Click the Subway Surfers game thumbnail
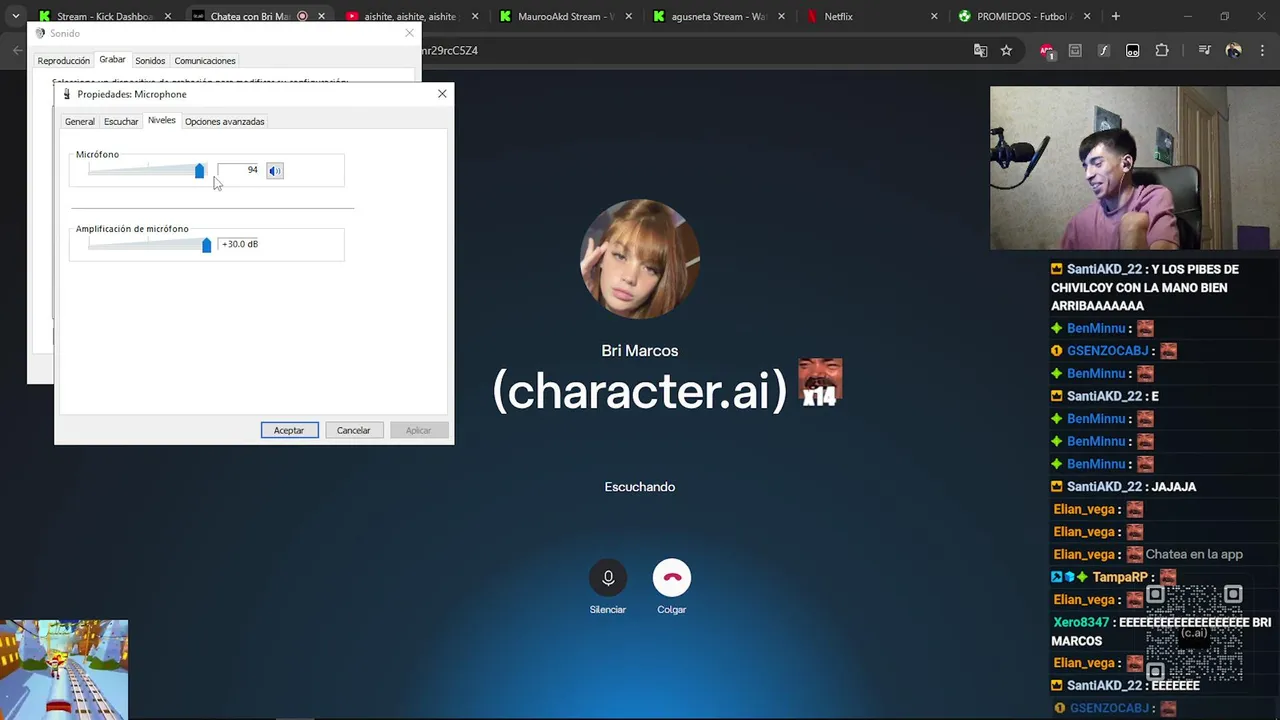This screenshot has height=720, width=1280. pyautogui.click(x=64, y=669)
